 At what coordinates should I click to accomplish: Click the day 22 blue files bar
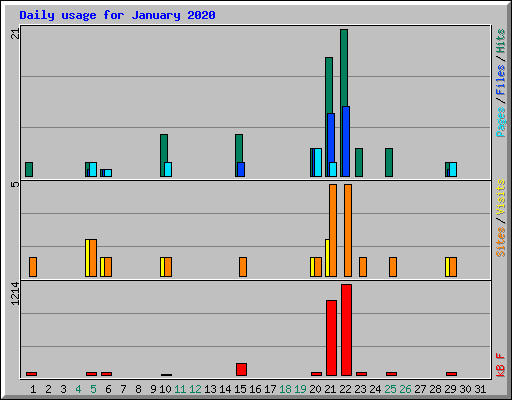point(346,141)
